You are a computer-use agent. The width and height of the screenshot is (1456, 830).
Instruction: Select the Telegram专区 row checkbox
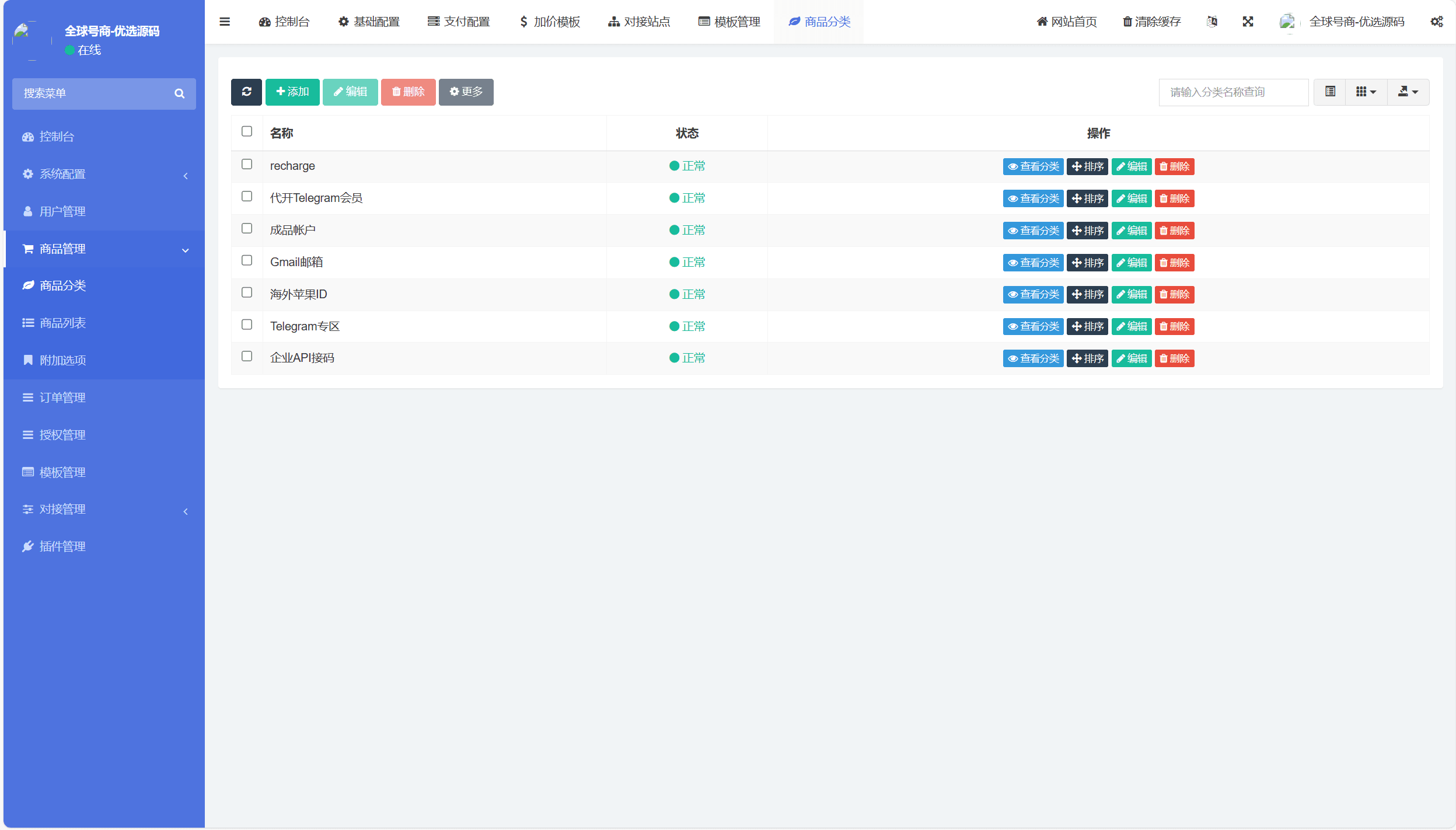[x=247, y=325]
